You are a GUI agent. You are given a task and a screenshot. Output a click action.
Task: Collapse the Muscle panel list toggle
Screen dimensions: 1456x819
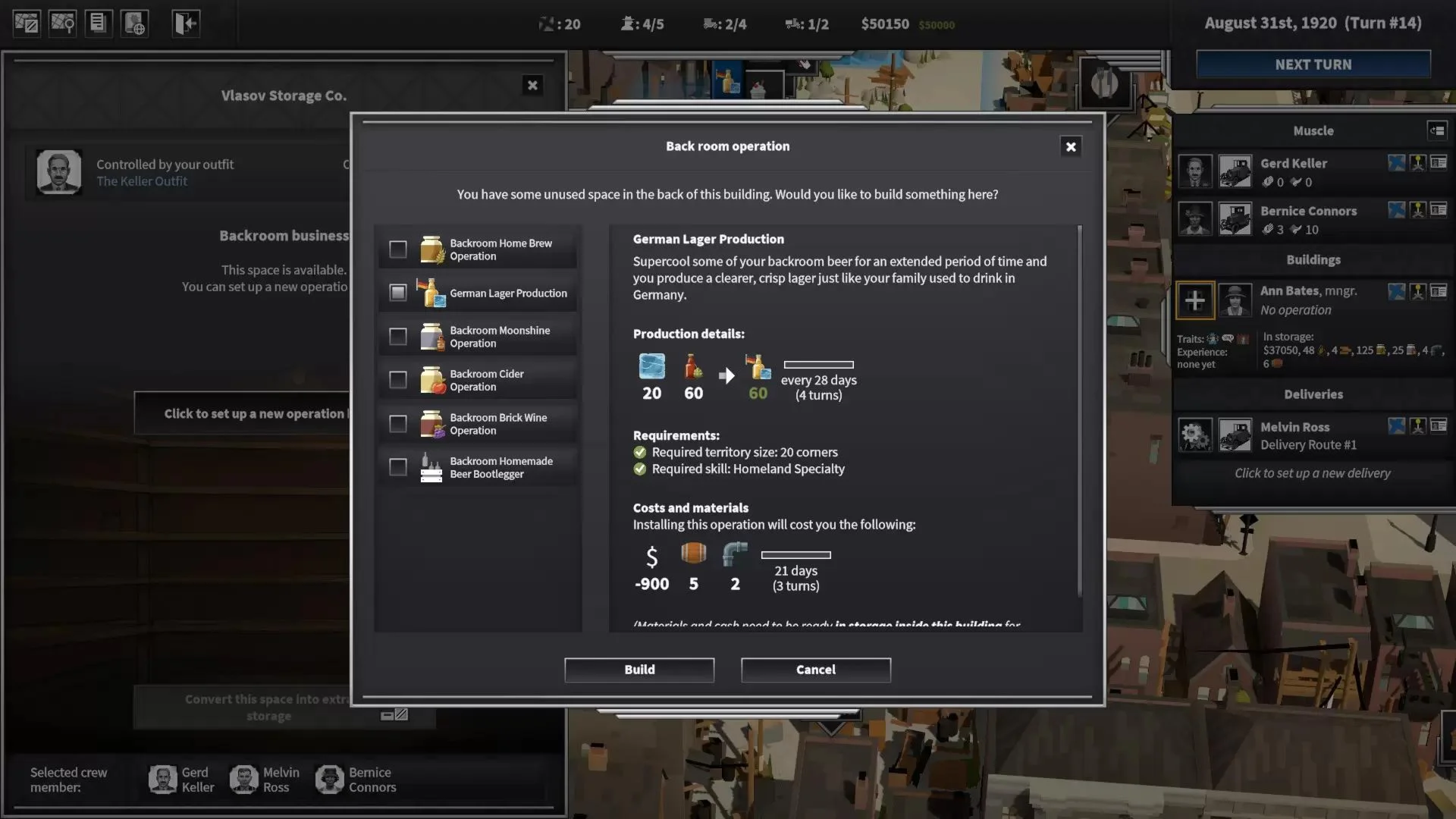[1436, 130]
